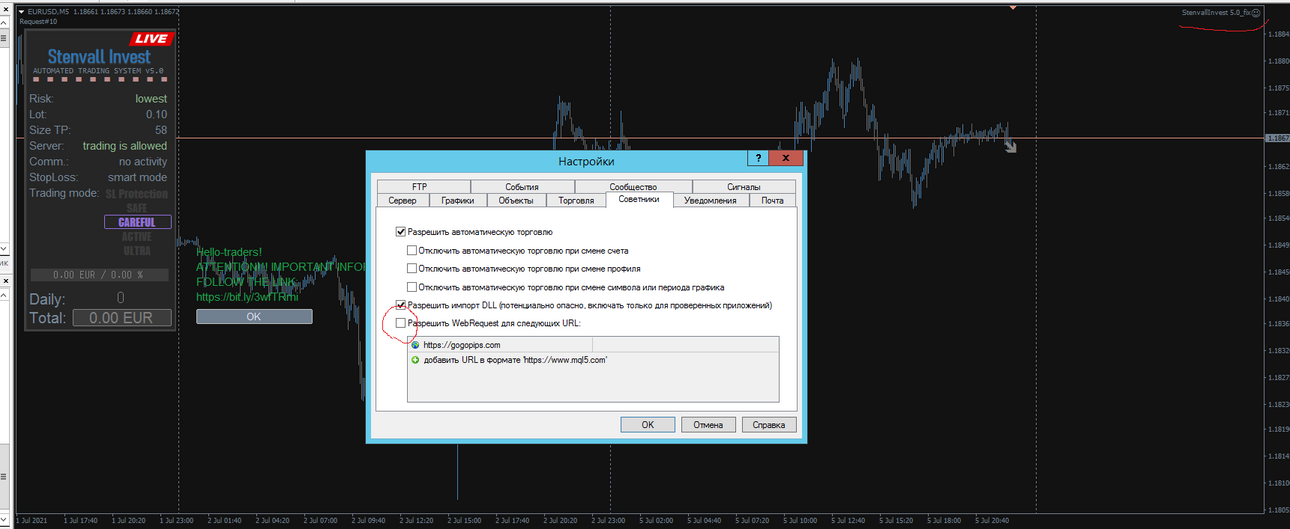Image resolution: width=1290 pixels, height=529 pixels.
Task: Click current price label 1.1867 on scale
Action: tap(1277, 138)
